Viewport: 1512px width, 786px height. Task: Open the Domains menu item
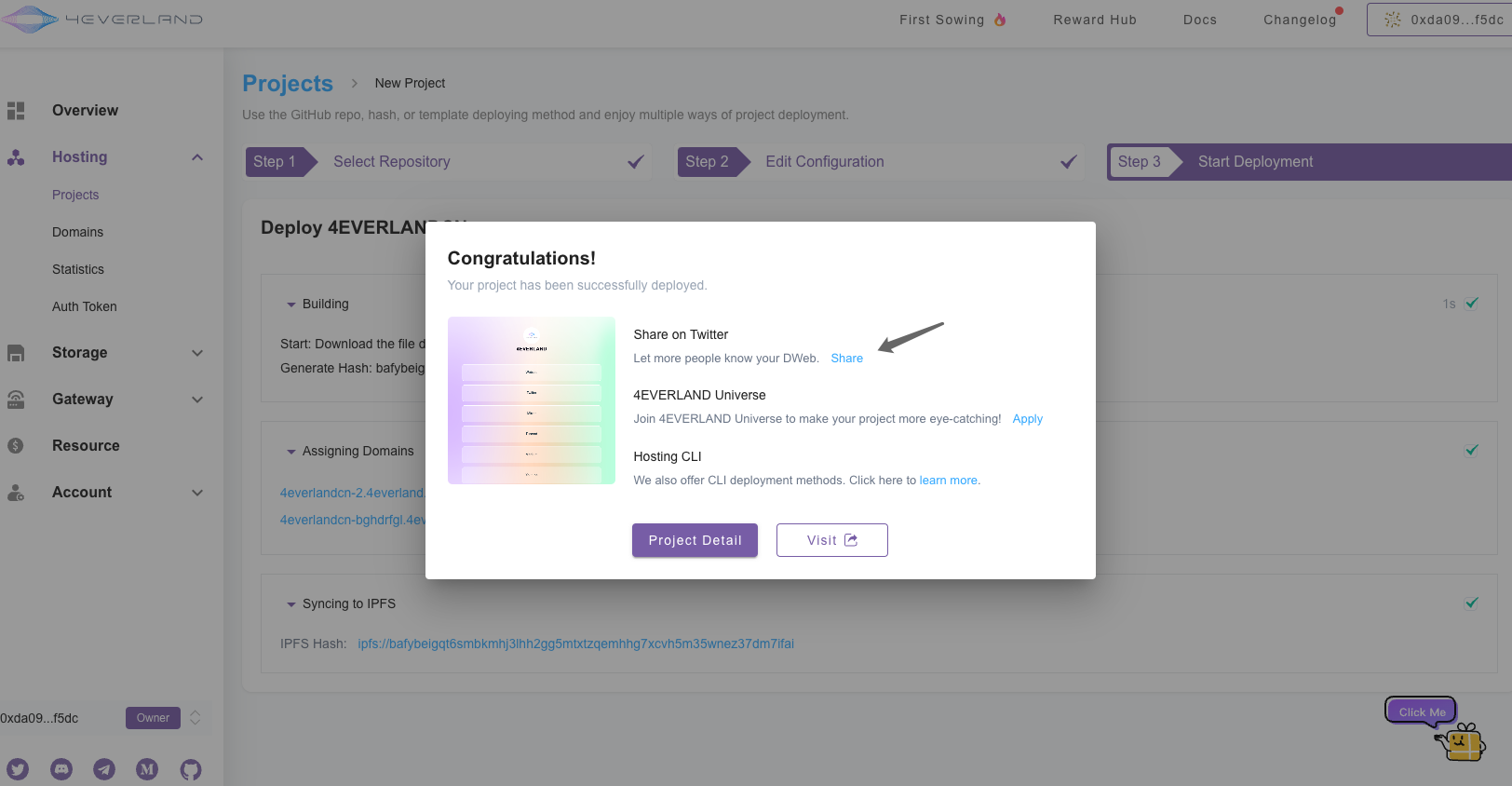click(77, 232)
